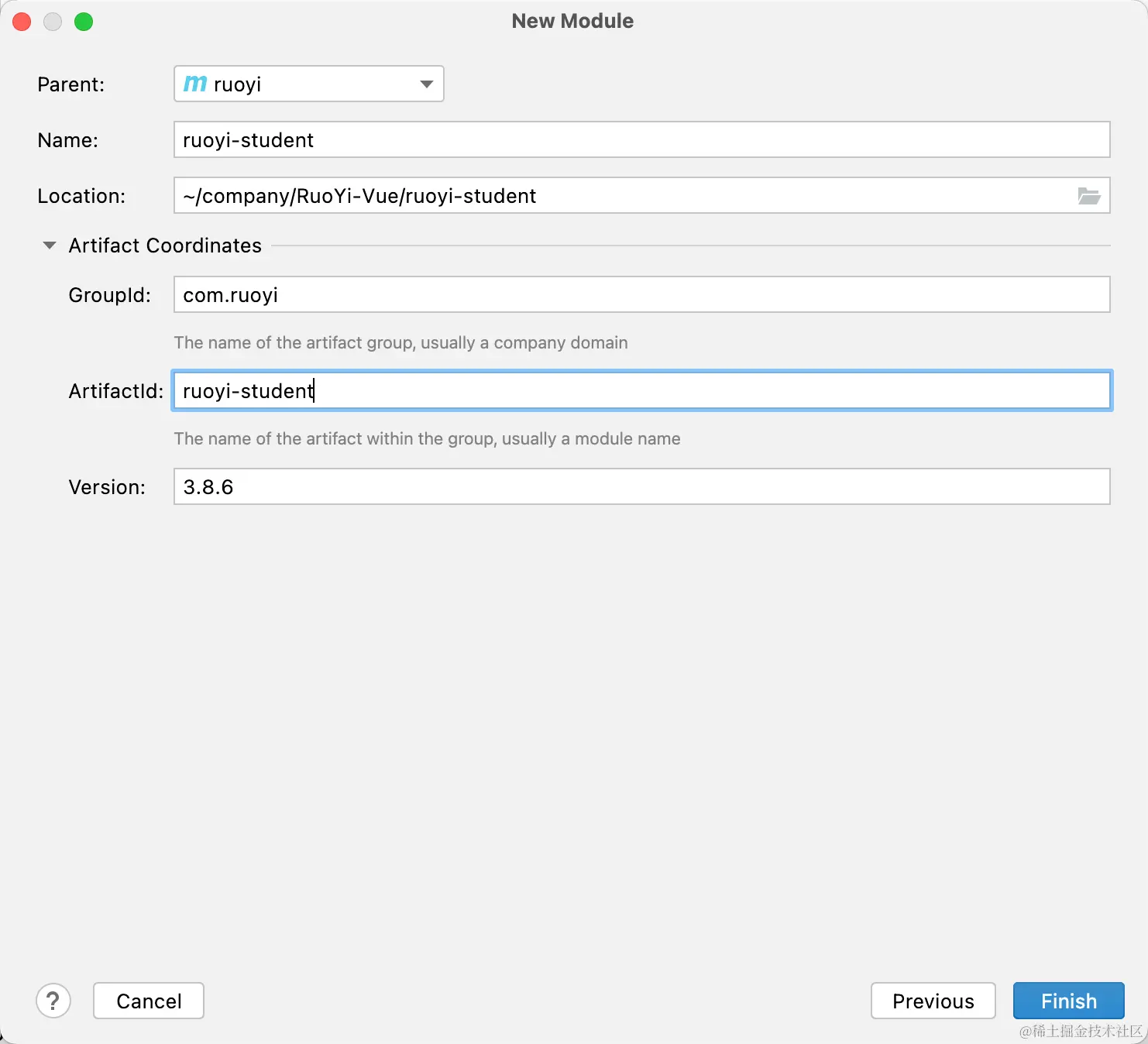This screenshot has height=1044, width=1148.
Task: Open the Parent dropdown arrow
Action: [426, 84]
